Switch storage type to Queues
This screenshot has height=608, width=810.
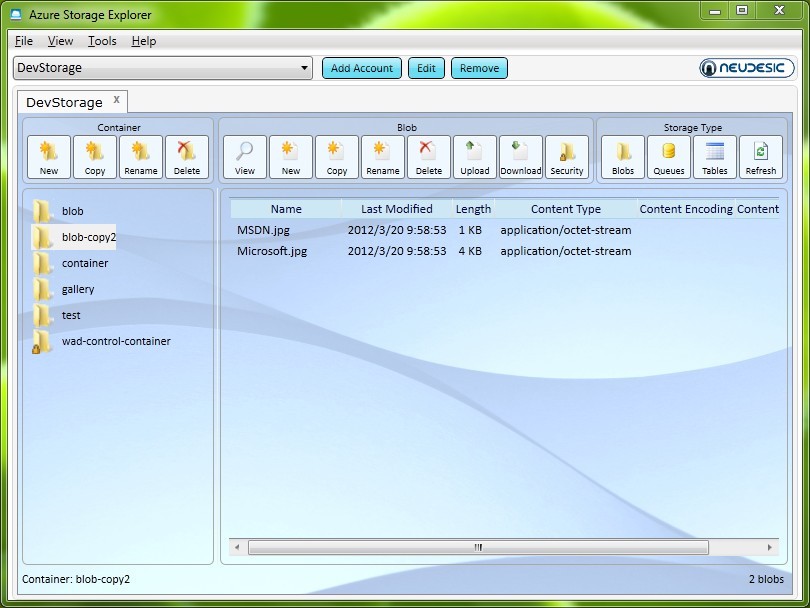(x=669, y=157)
